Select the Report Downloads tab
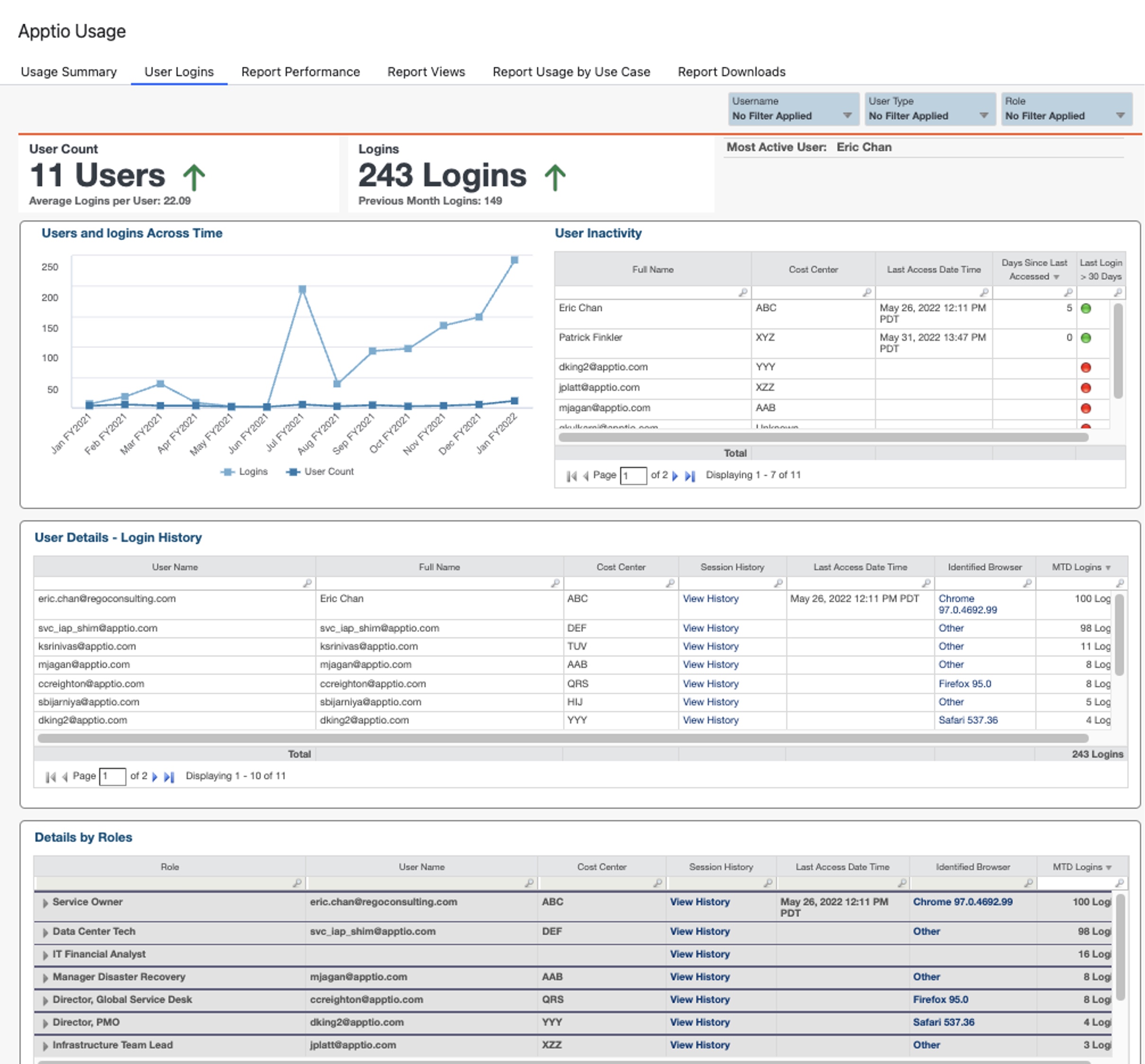This screenshot has height=1064, width=1145. click(x=732, y=72)
